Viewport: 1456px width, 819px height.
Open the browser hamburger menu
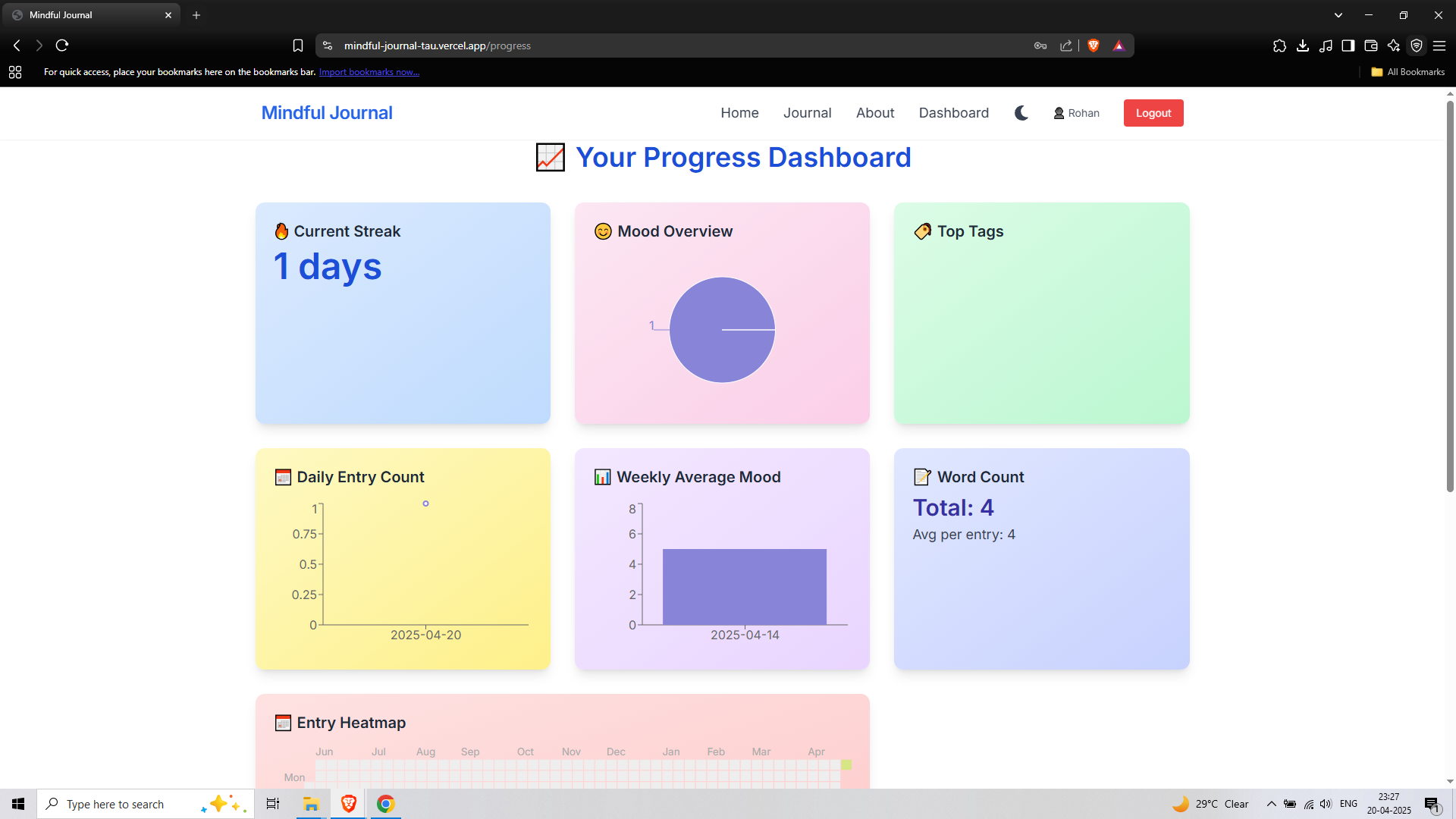click(x=1439, y=45)
